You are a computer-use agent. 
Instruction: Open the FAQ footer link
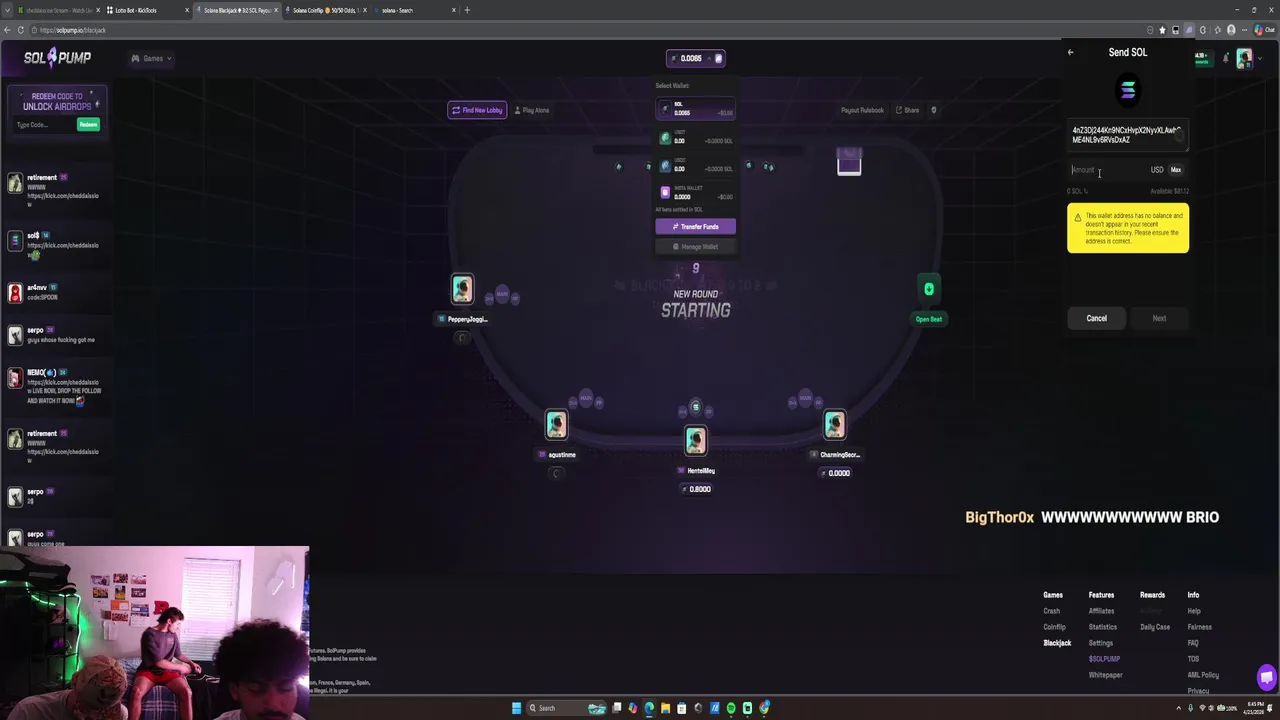[x=1193, y=643]
